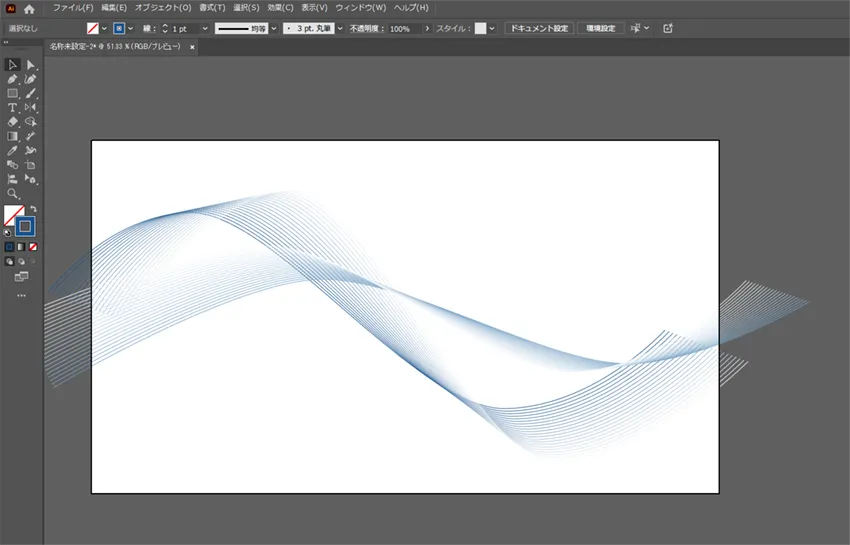The image size is (850, 545).
Task: Swap fill and stroke colors
Action: (33, 208)
